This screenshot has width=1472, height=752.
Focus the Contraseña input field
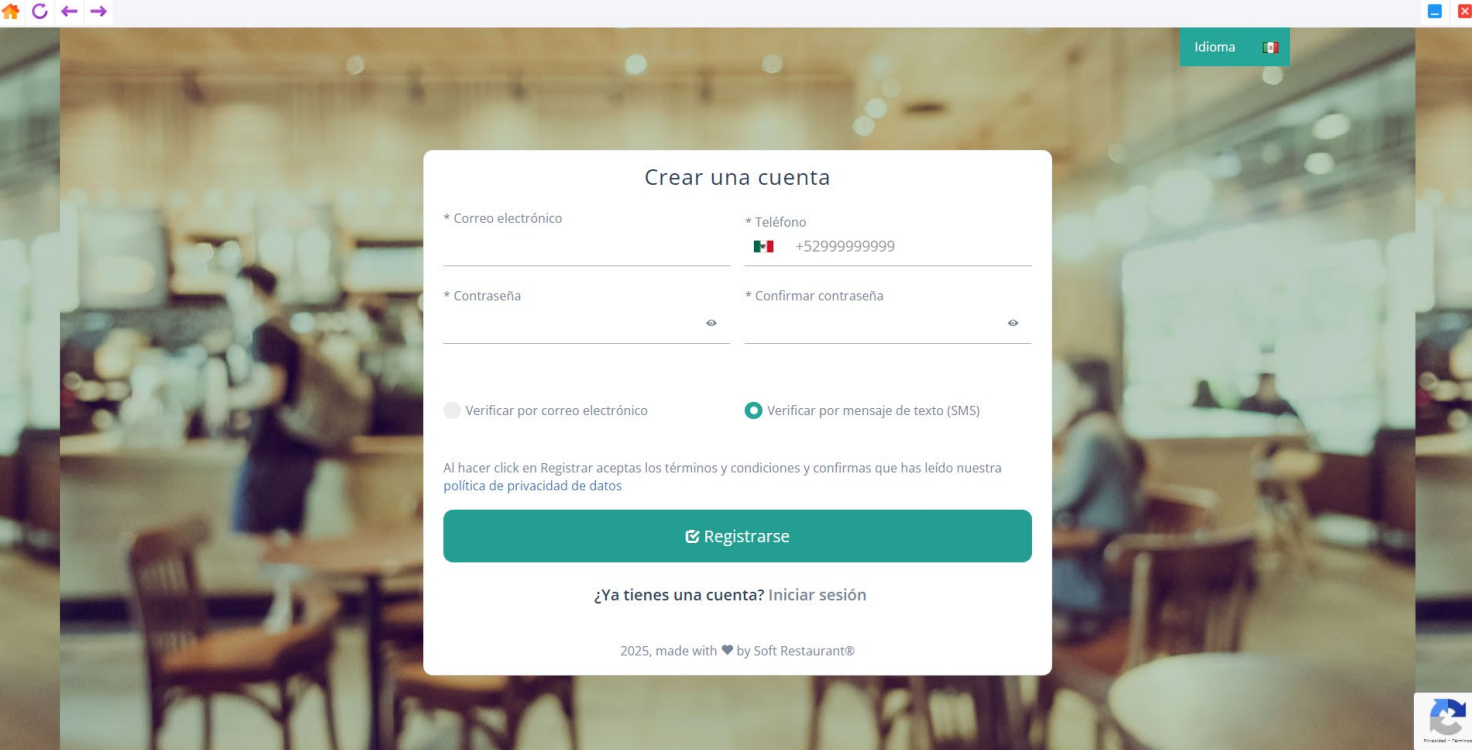coord(572,324)
